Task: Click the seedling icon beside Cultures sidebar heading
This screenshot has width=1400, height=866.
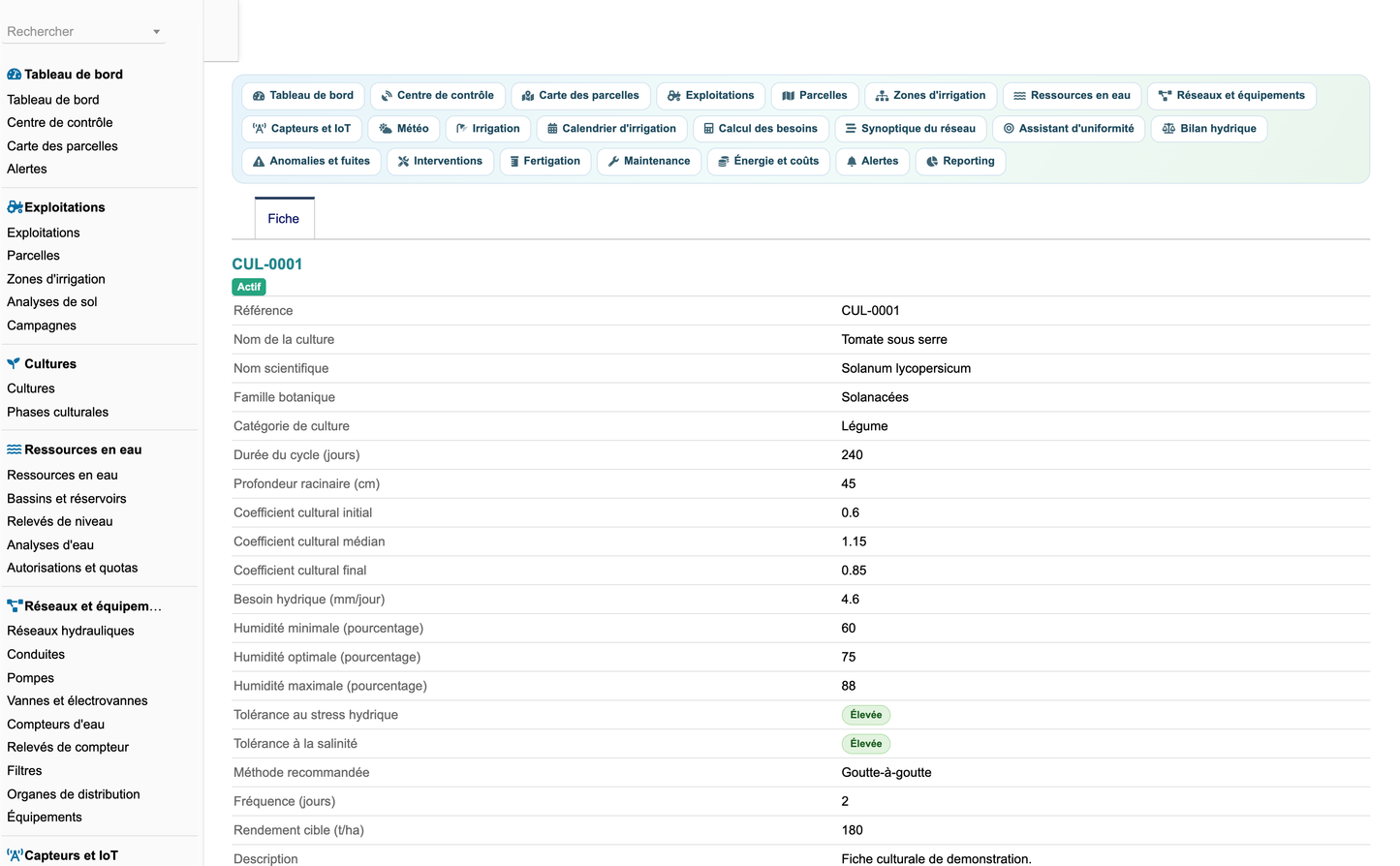Action: [x=14, y=364]
